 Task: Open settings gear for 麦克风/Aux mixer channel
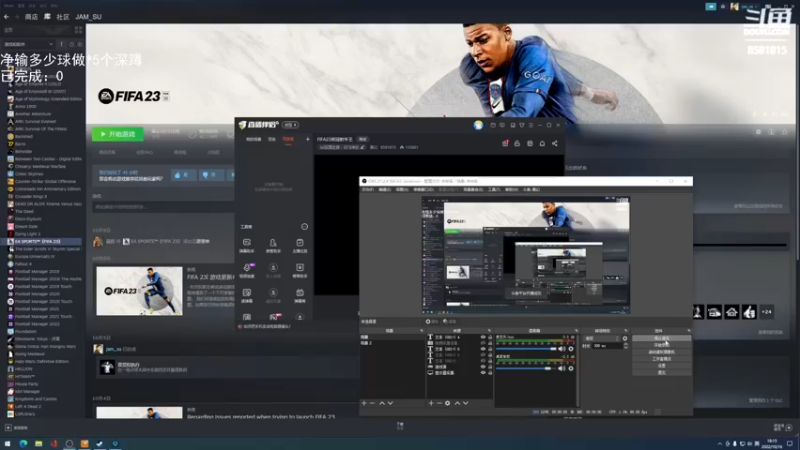click(570, 349)
